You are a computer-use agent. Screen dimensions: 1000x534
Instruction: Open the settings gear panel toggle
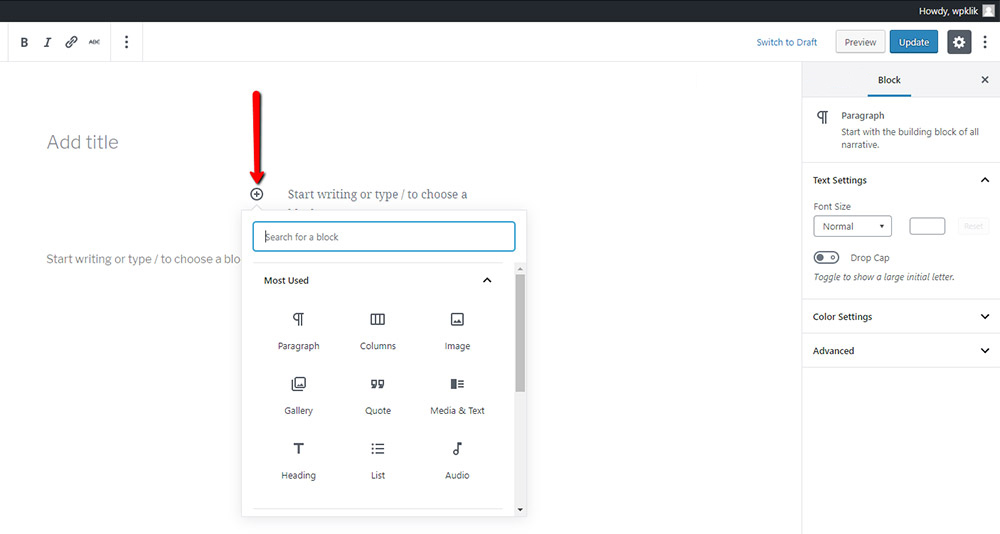959,42
